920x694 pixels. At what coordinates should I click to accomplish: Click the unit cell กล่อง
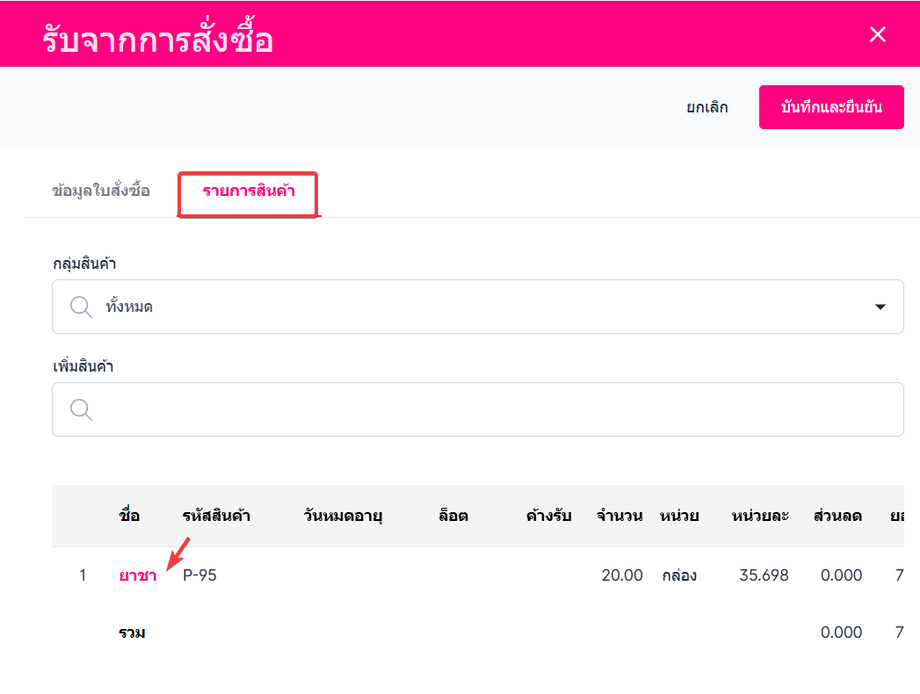[x=679, y=575]
